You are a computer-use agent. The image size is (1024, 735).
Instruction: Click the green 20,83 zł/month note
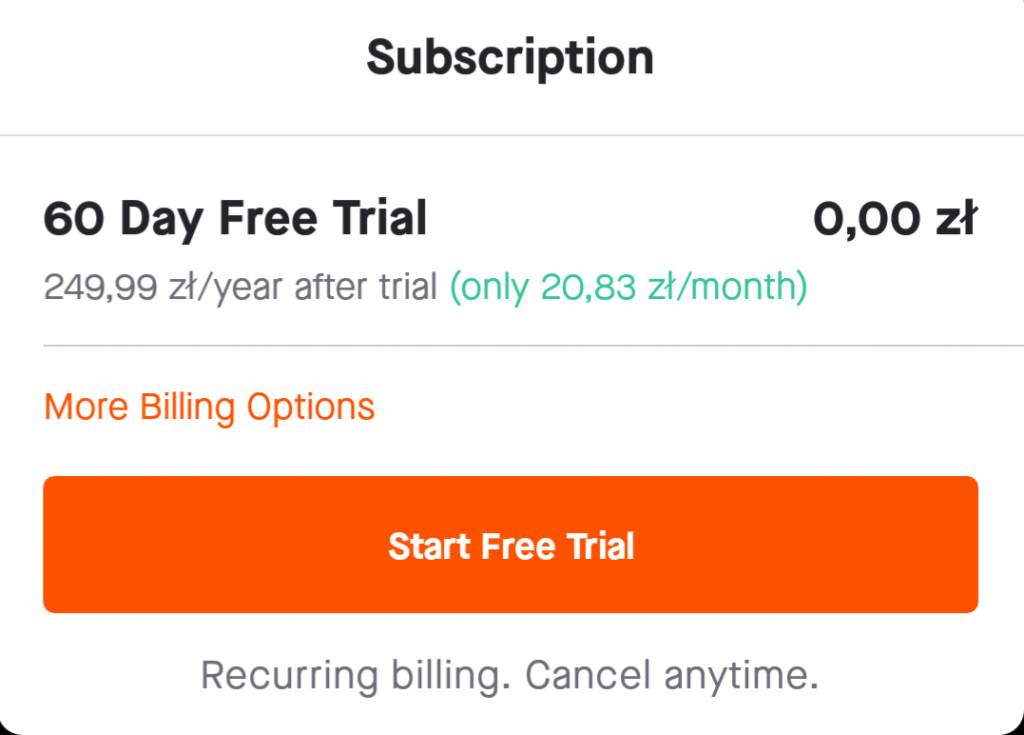(x=628, y=288)
